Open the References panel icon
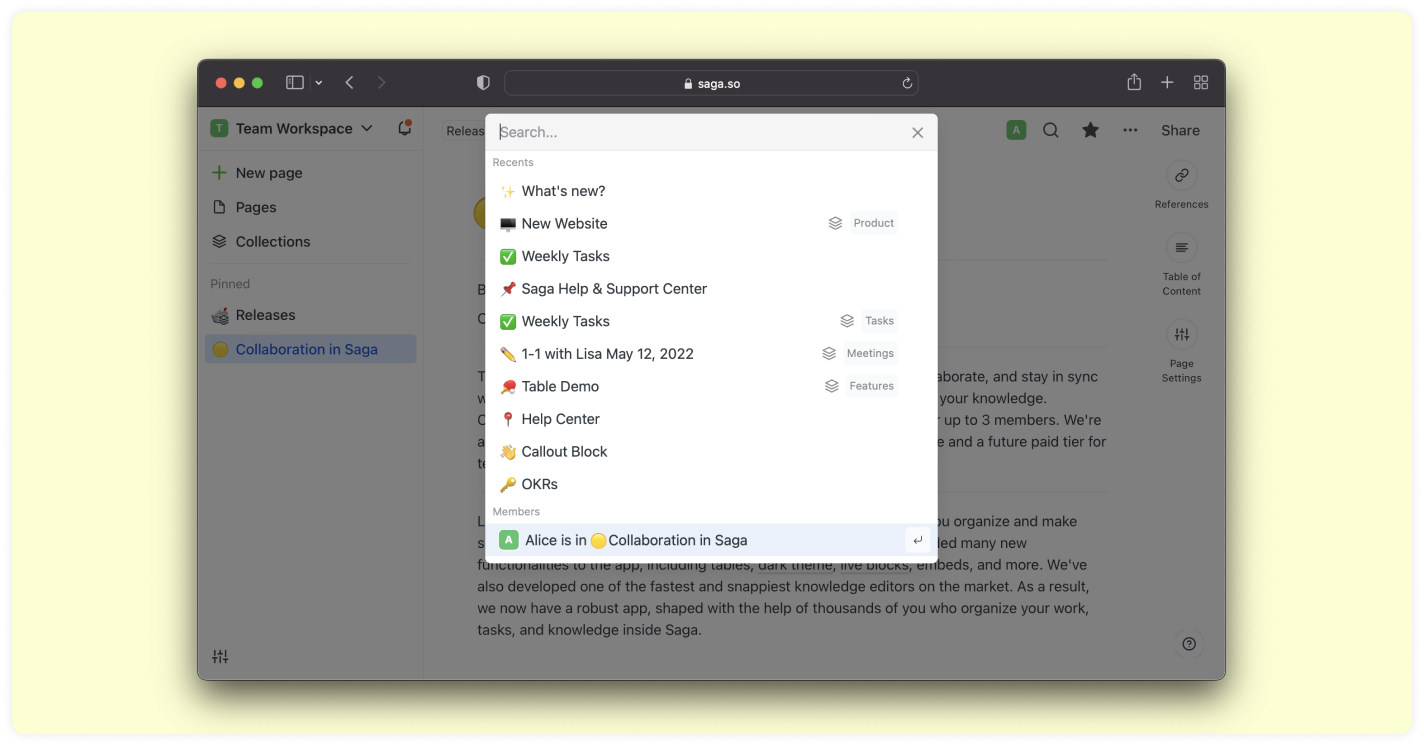Screen dimensions: 1424x746 pyautogui.click(x=1181, y=175)
